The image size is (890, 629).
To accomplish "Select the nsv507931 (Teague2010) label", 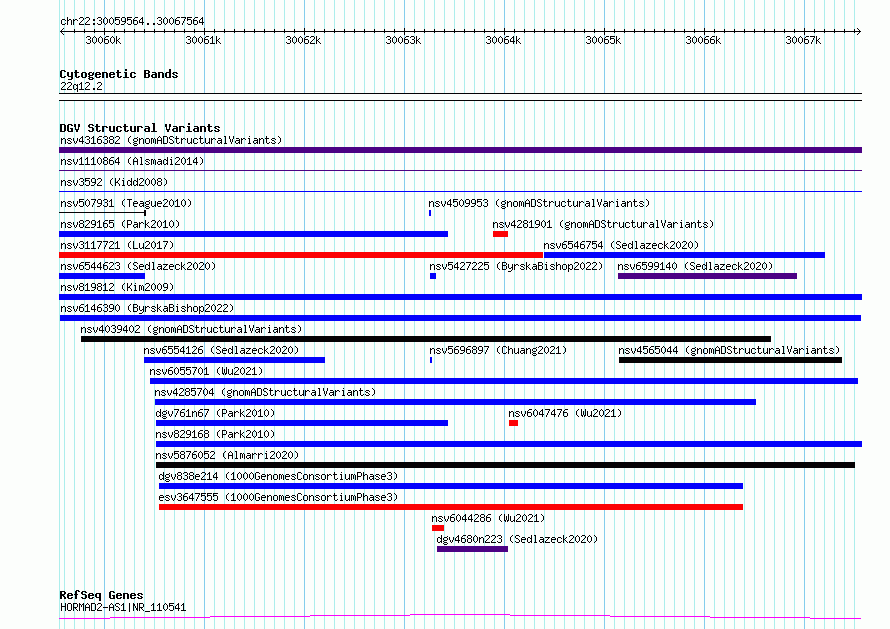I will tap(126, 203).
